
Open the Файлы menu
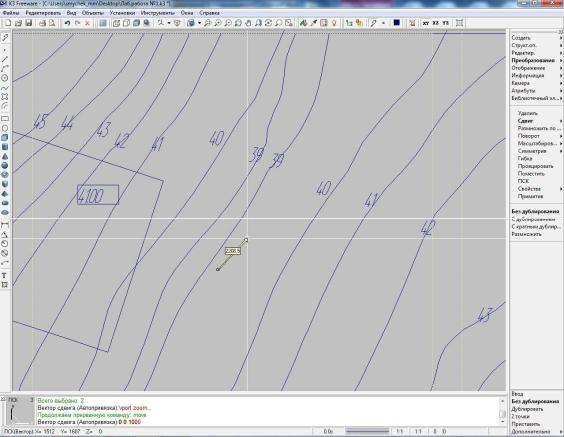(x=11, y=13)
